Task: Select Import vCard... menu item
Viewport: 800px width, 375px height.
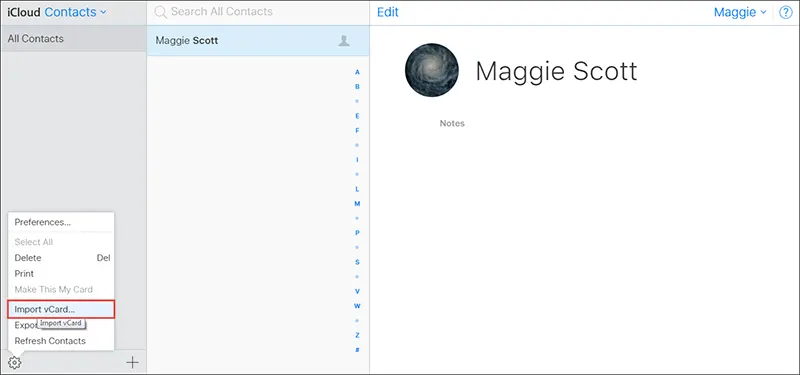Action: tap(61, 309)
